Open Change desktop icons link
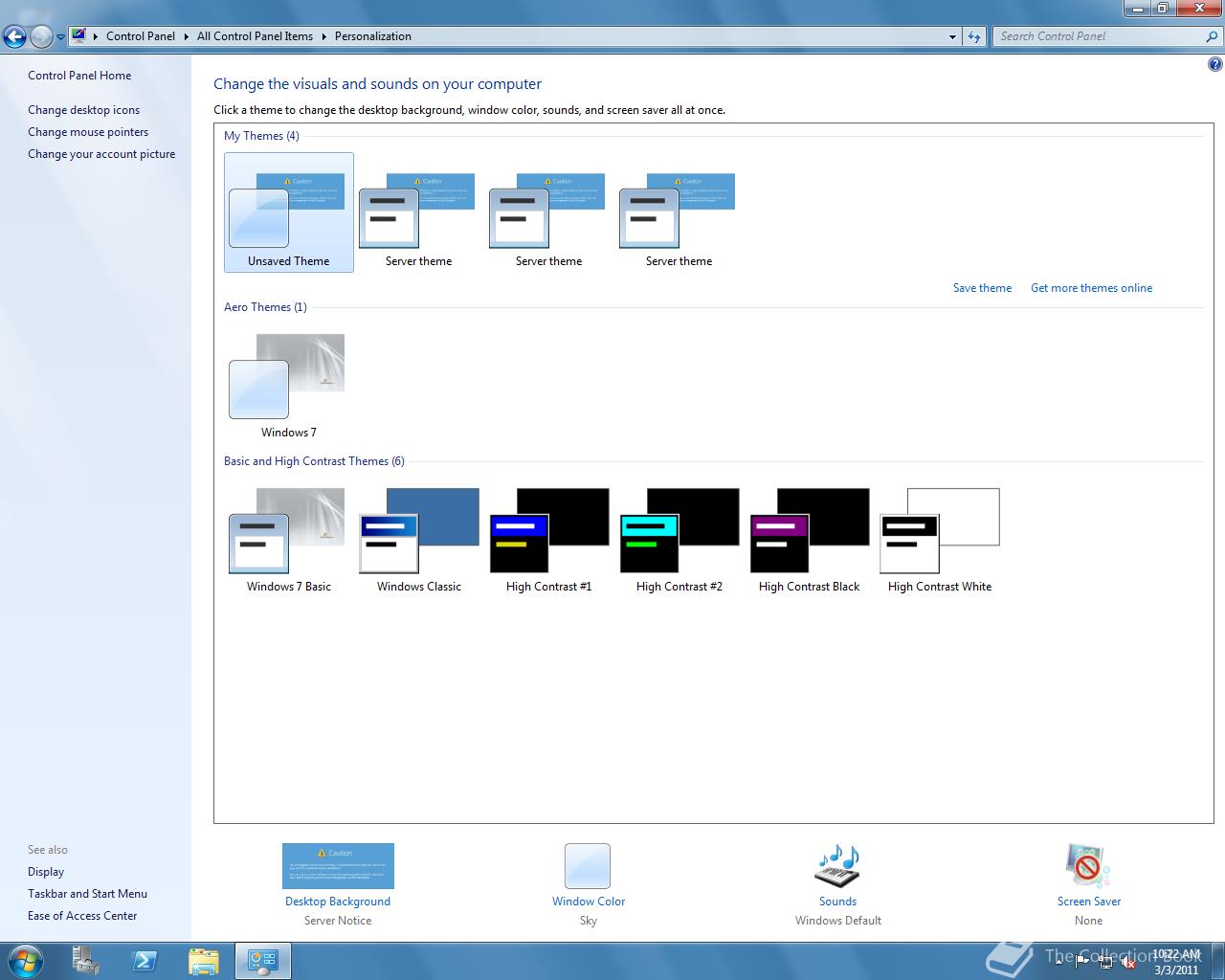 pyautogui.click(x=83, y=110)
